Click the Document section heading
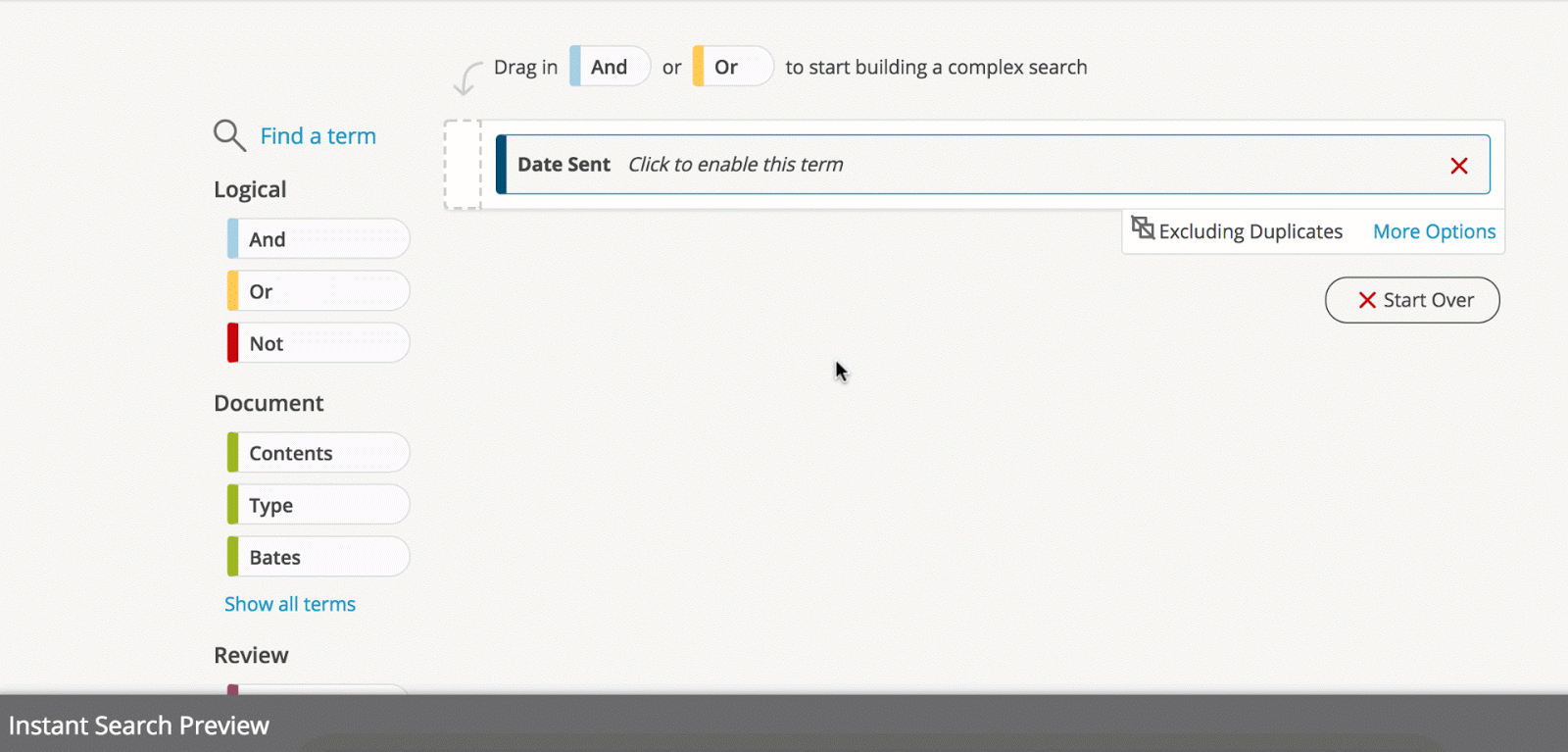The width and height of the screenshot is (1568, 752). click(x=269, y=403)
